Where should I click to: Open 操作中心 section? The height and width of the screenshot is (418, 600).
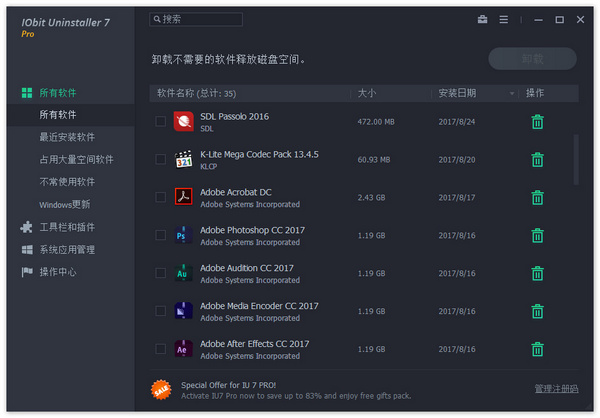coord(58,272)
